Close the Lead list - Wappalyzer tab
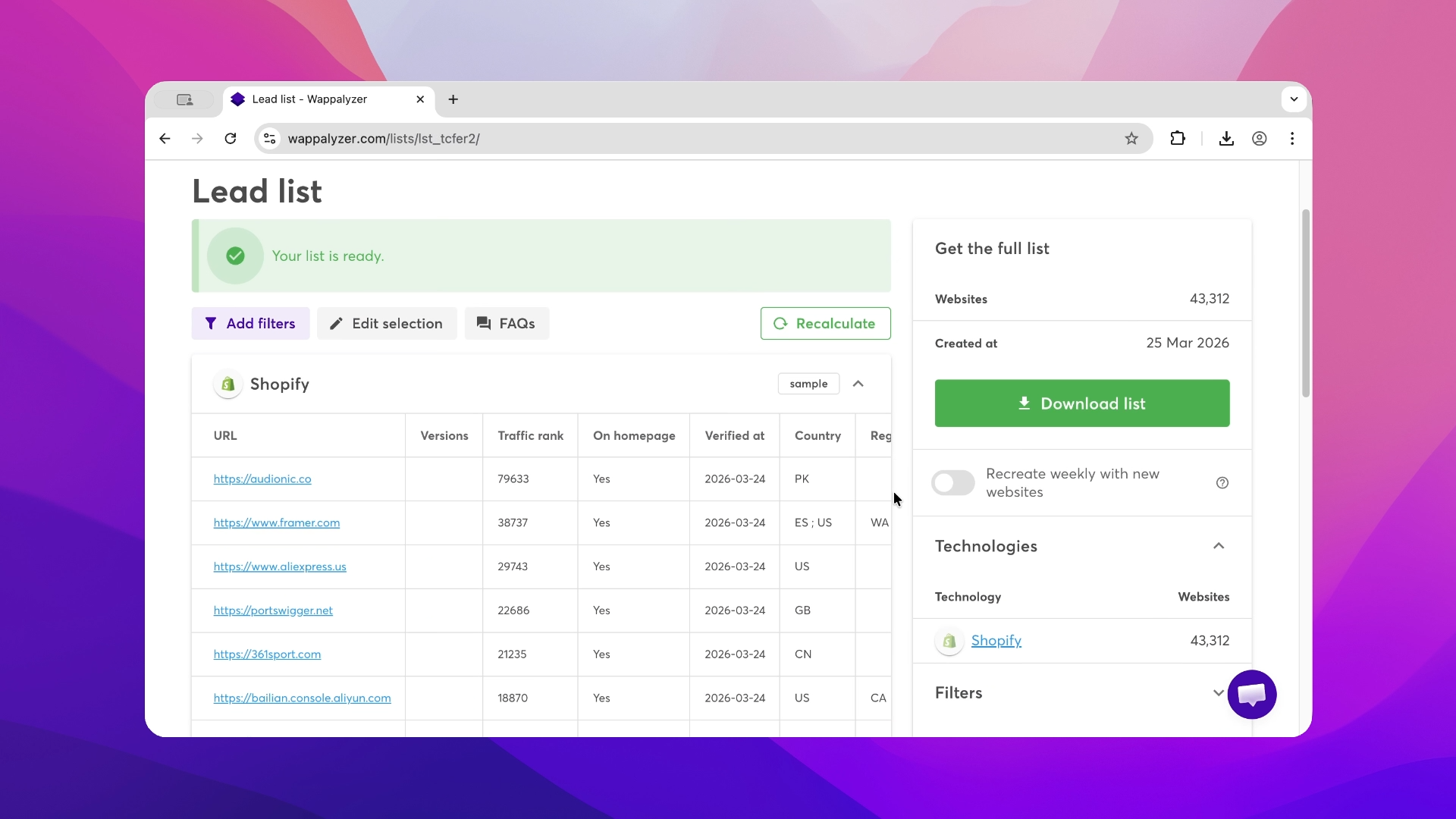1456x819 pixels. (x=420, y=99)
